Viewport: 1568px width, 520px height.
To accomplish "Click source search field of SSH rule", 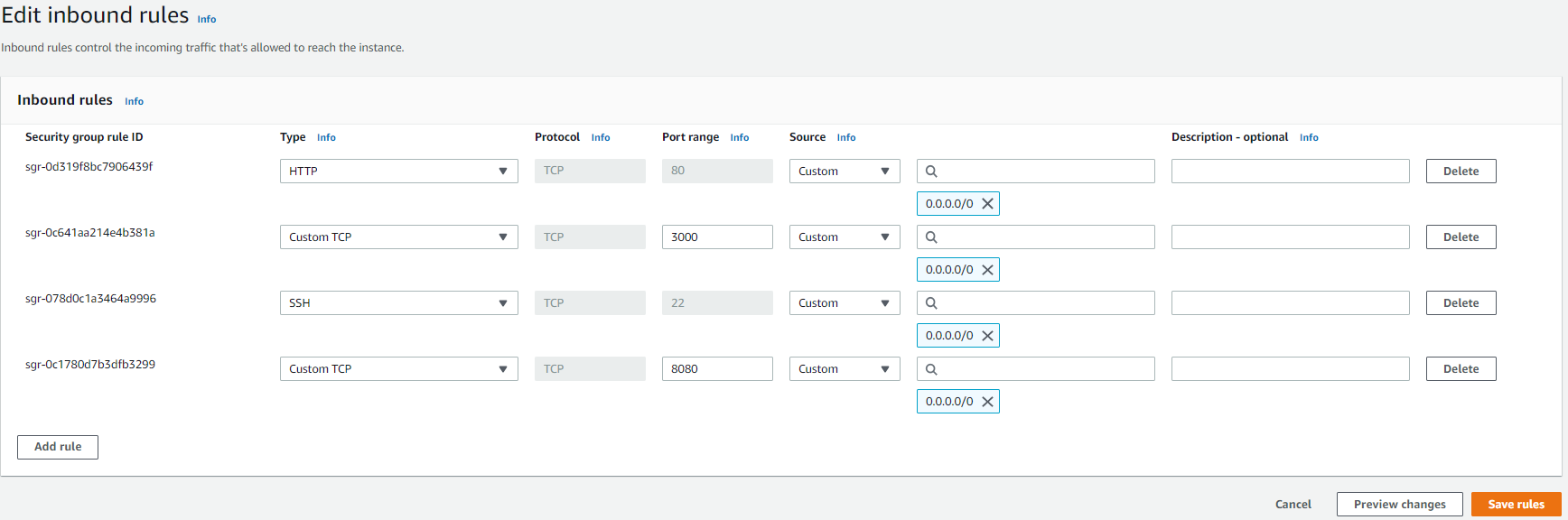I will 1036,302.
